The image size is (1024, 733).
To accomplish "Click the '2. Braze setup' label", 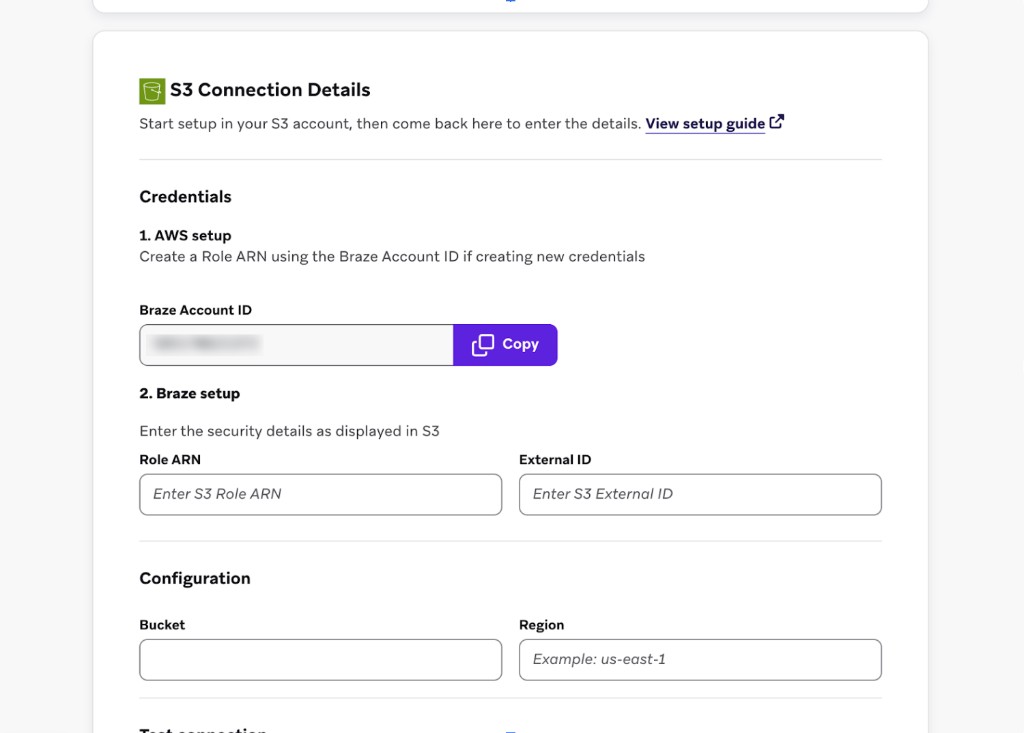I will point(189,393).
